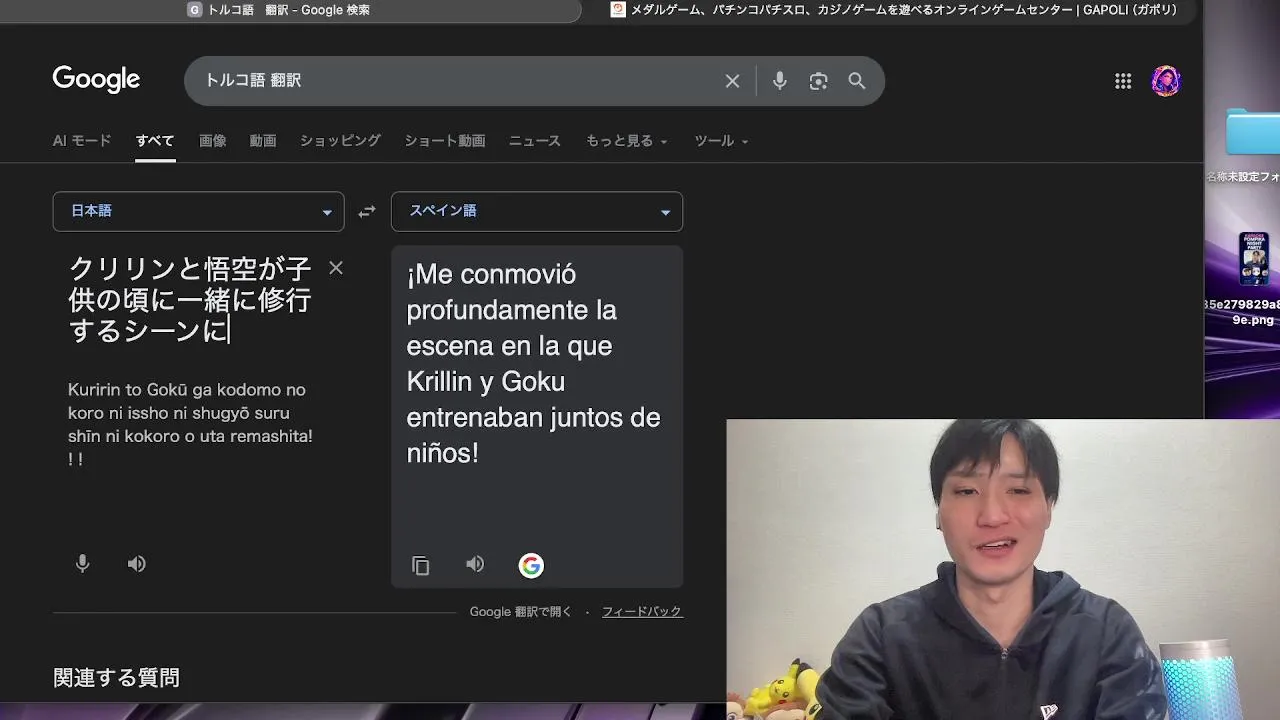Image resolution: width=1280 pixels, height=720 pixels.
Task: Listen to the Spanish translation
Action: [x=475, y=564]
